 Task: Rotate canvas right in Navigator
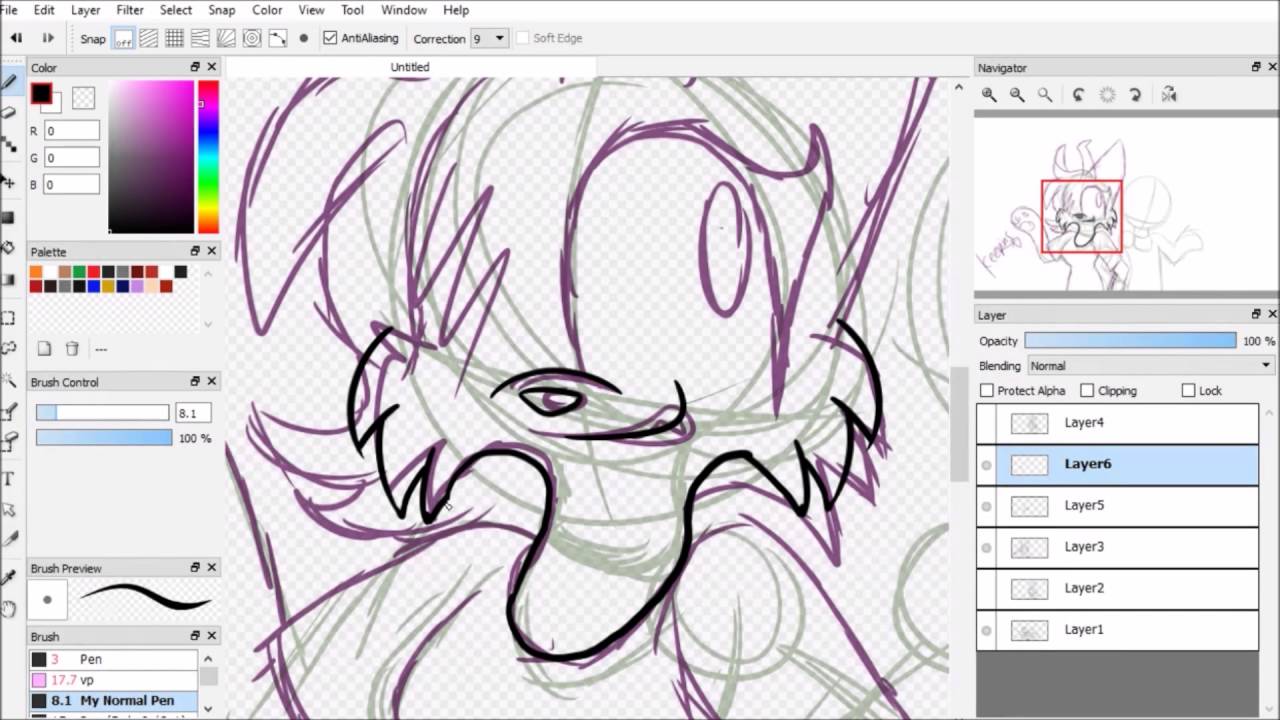1135,95
